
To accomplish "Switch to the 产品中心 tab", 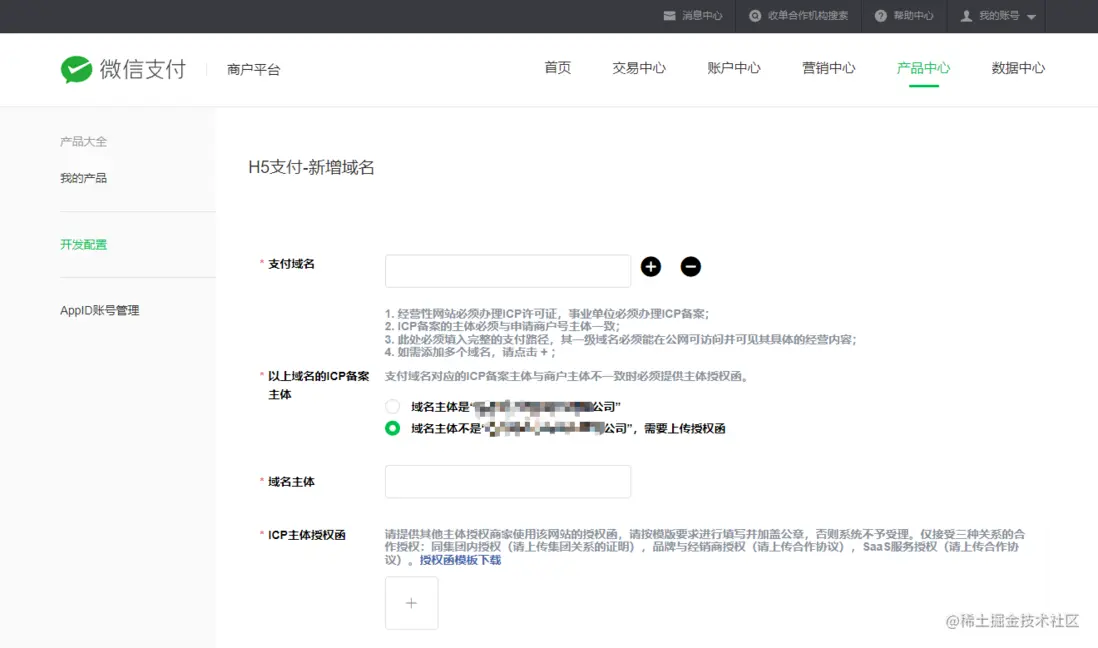I will pos(922,68).
